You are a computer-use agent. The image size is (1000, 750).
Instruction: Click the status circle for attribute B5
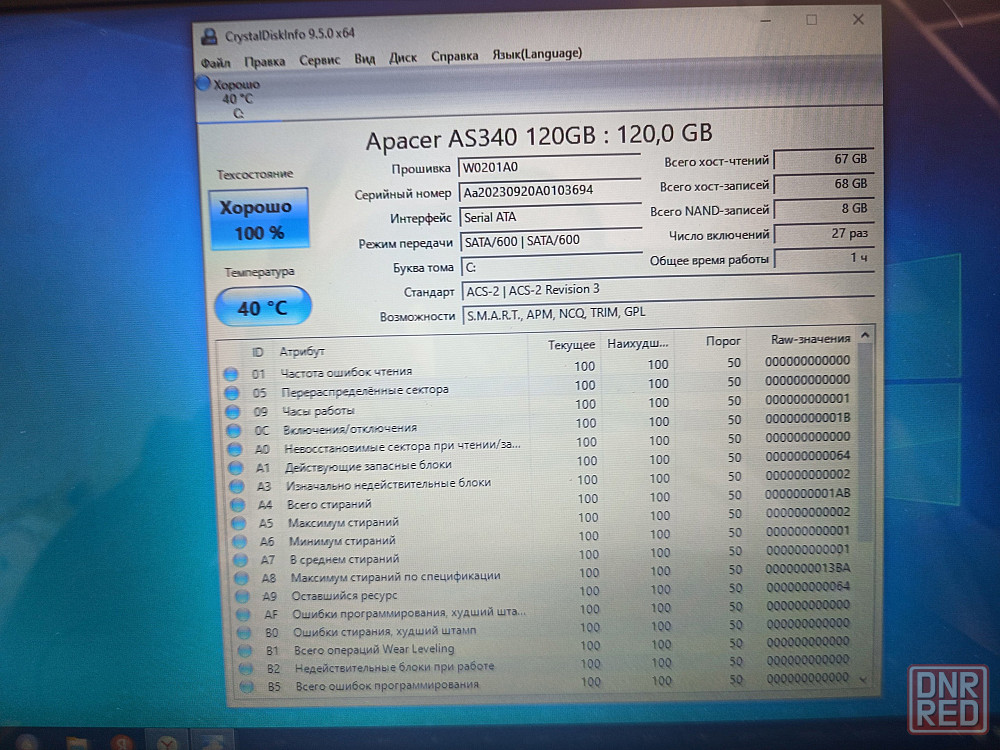click(x=247, y=687)
